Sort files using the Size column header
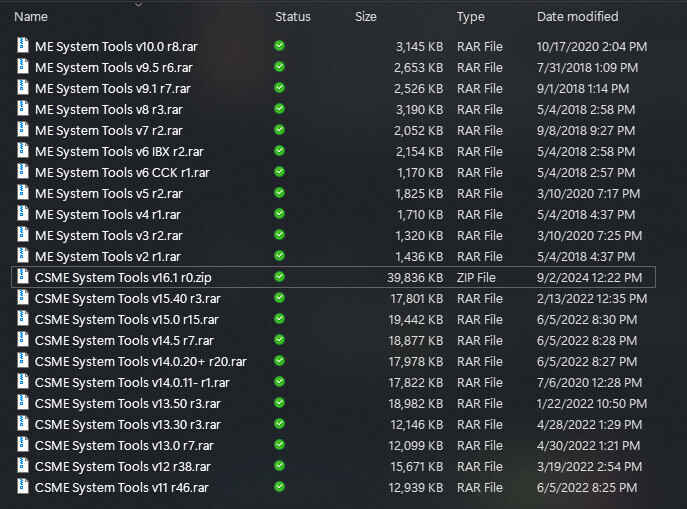This screenshot has width=687, height=509. click(366, 17)
